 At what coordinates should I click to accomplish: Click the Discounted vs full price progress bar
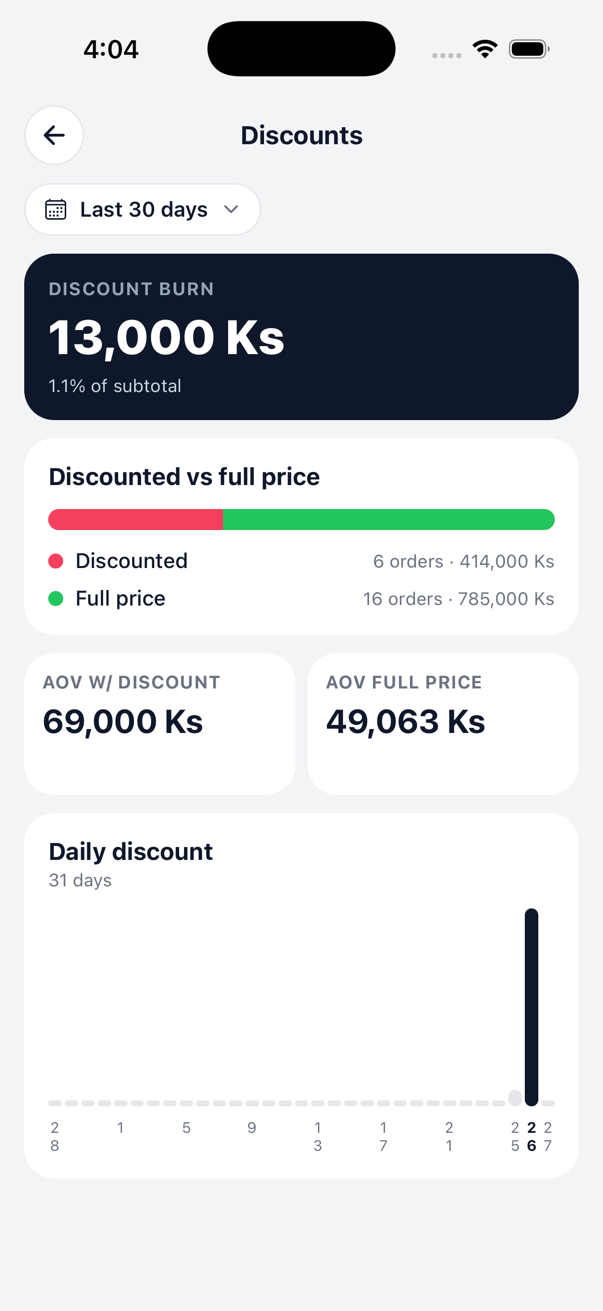301,518
